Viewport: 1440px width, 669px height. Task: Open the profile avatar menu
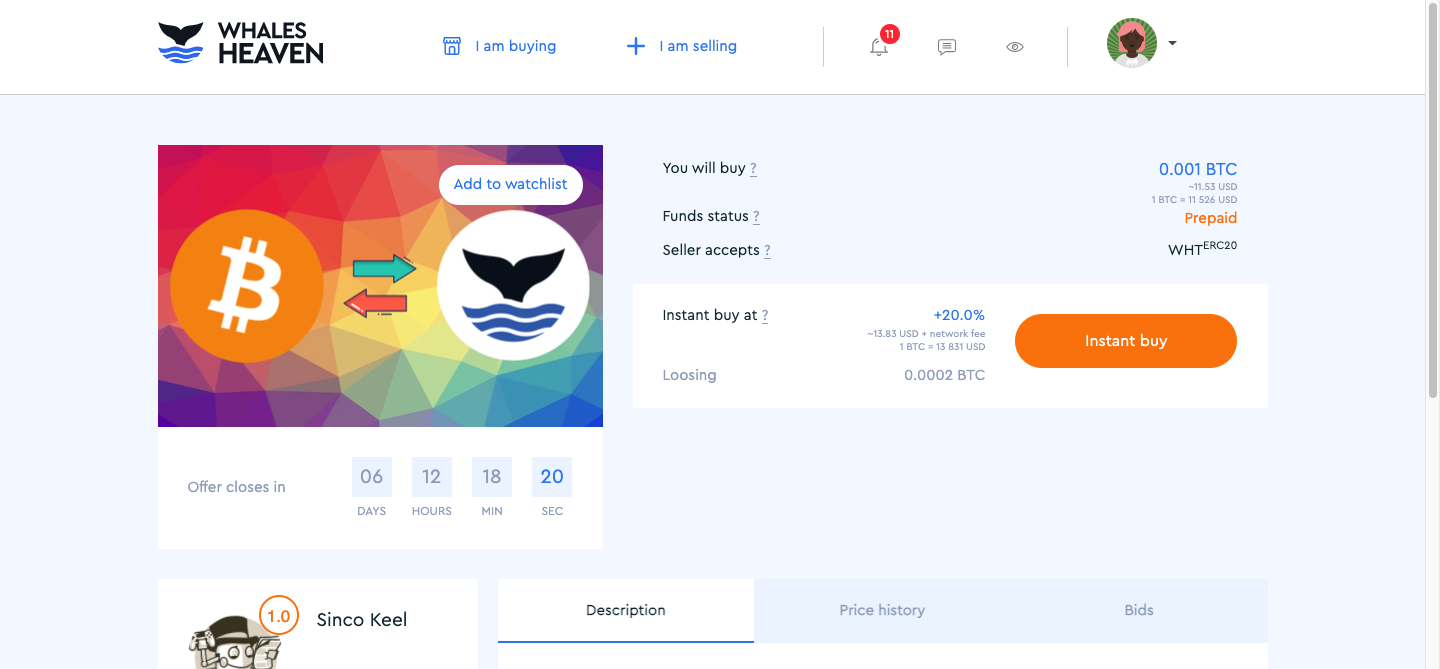tap(1132, 43)
